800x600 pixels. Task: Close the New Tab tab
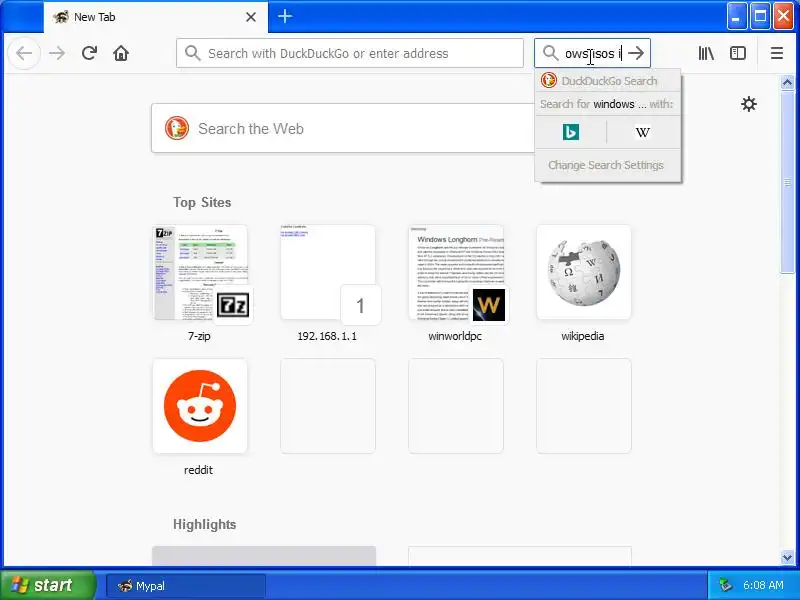[x=251, y=17]
